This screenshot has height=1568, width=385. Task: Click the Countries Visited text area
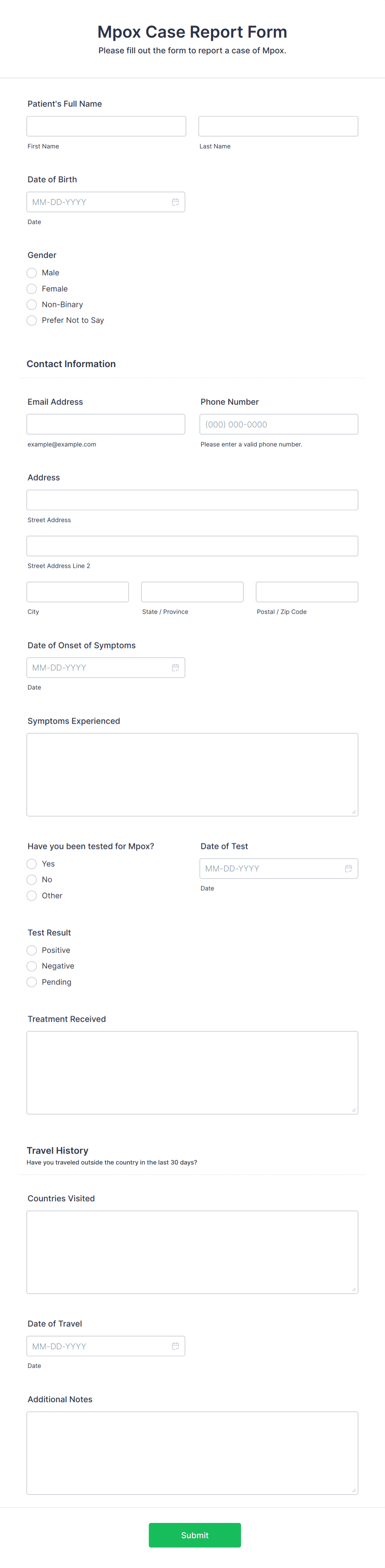point(192,1251)
